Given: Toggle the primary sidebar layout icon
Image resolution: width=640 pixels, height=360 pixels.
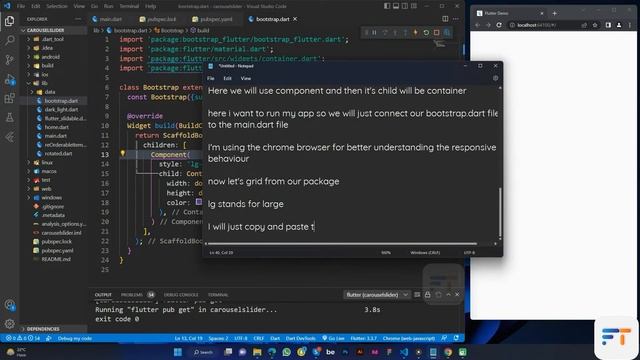Looking at the screenshot, I should click(x=387, y=6).
